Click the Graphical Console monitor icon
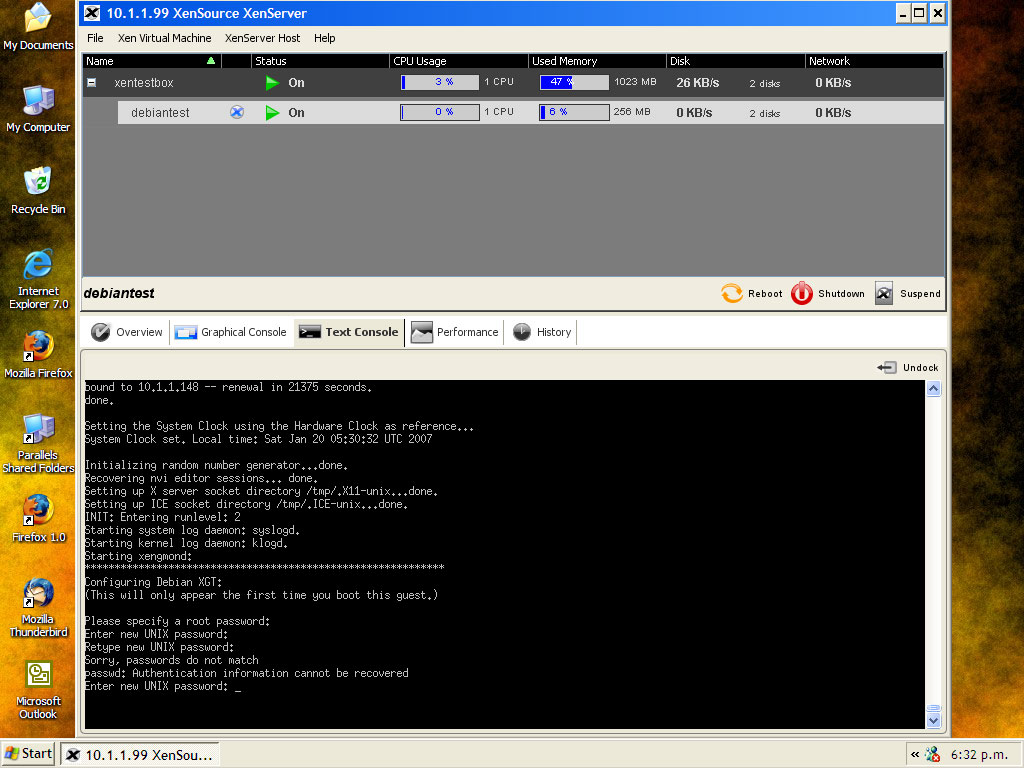Image resolution: width=1024 pixels, height=768 pixels. pos(185,332)
